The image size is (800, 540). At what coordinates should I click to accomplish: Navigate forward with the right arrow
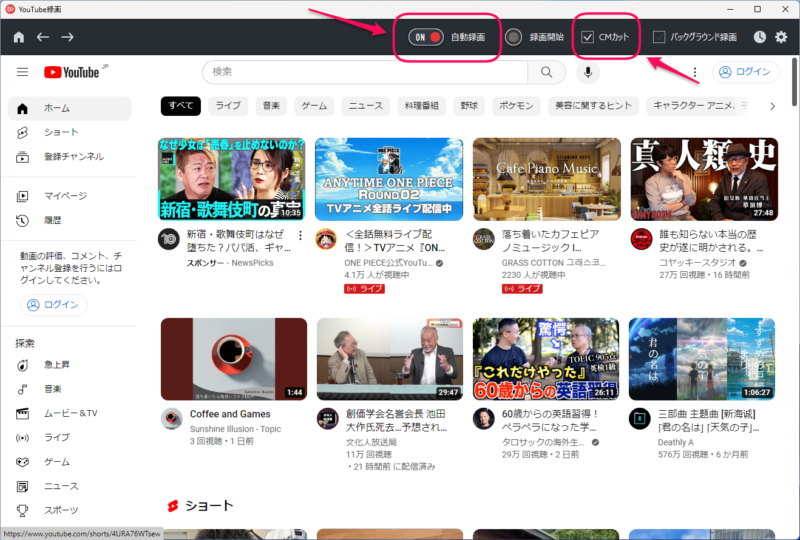click(x=67, y=37)
